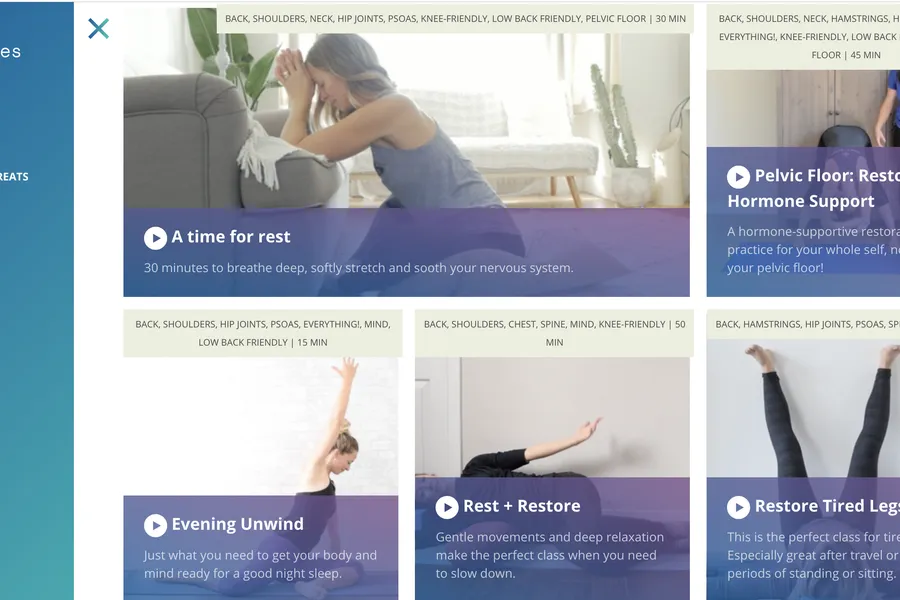Select the Evening Unwind 15 MIN tags
This screenshot has width=900, height=600.
pyautogui.click(x=263, y=333)
